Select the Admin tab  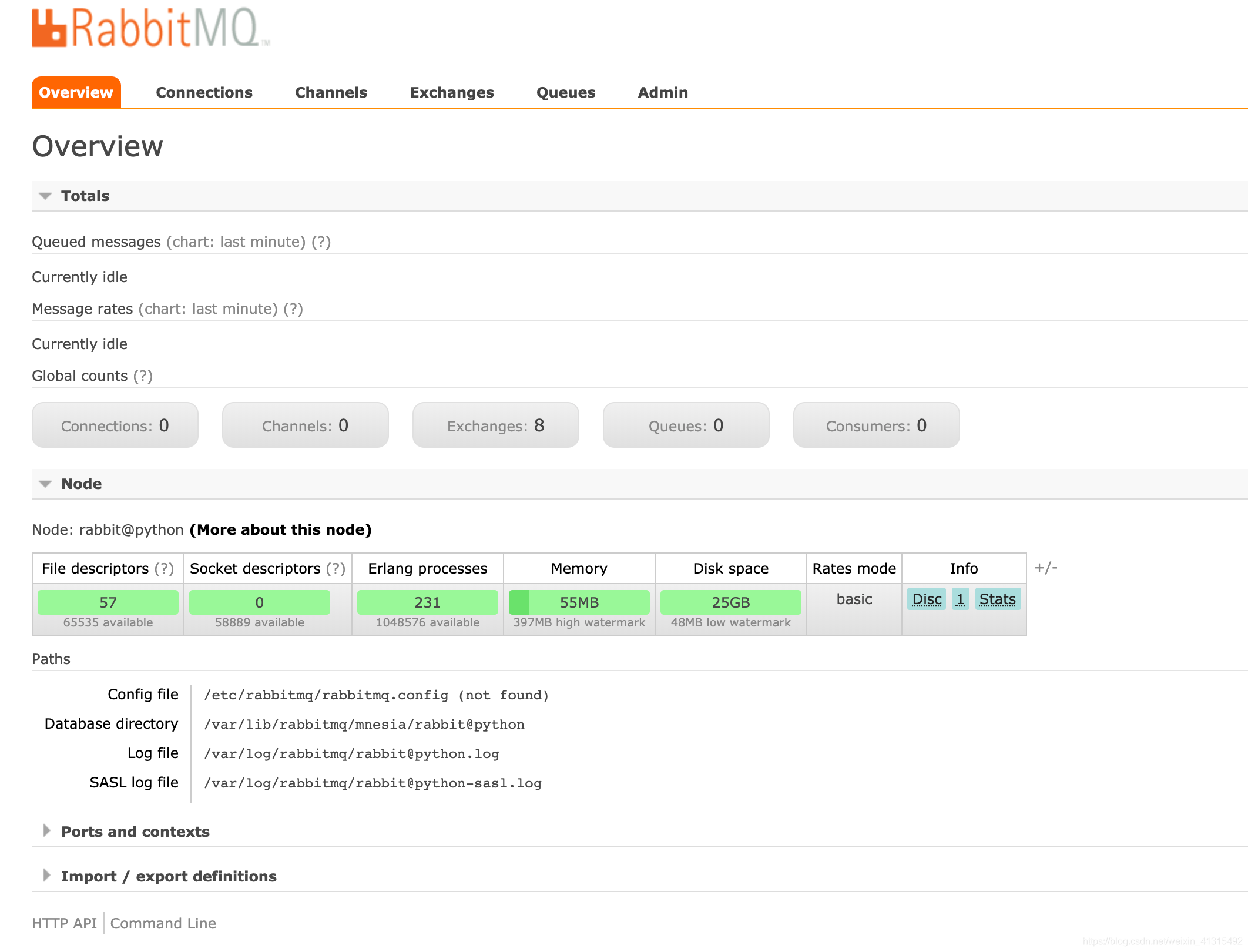click(x=662, y=93)
